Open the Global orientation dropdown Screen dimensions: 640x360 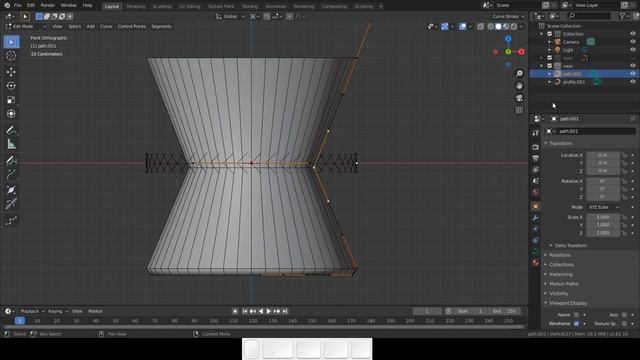click(230, 17)
